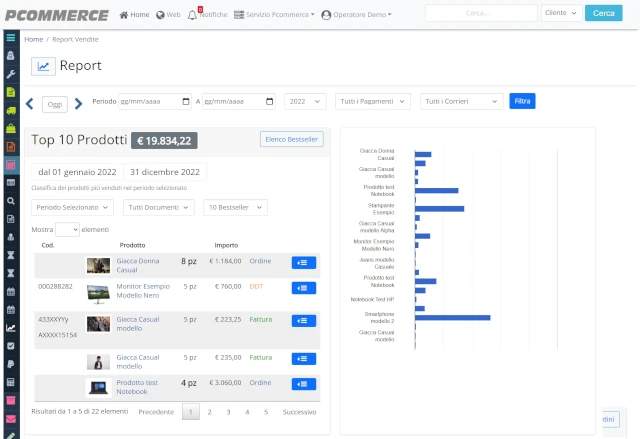Open calendar picker of end date field
Screen dimensions: 640x439
[x=269, y=101]
